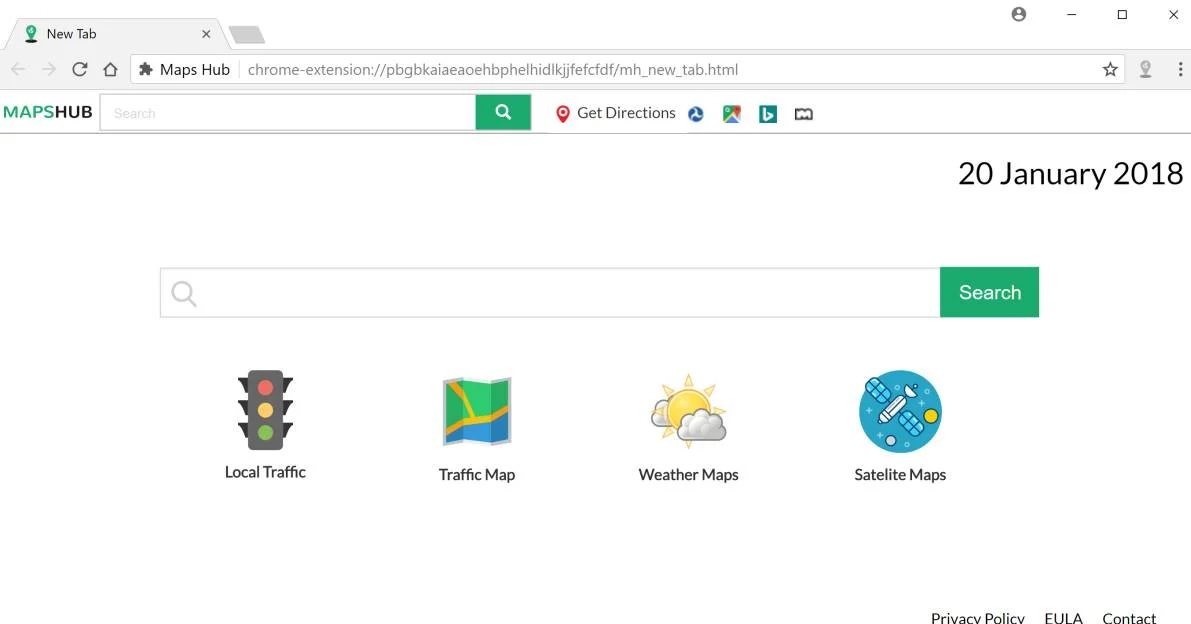Click the Local Traffic label
The height and width of the screenshot is (624, 1191).
click(265, 472)
